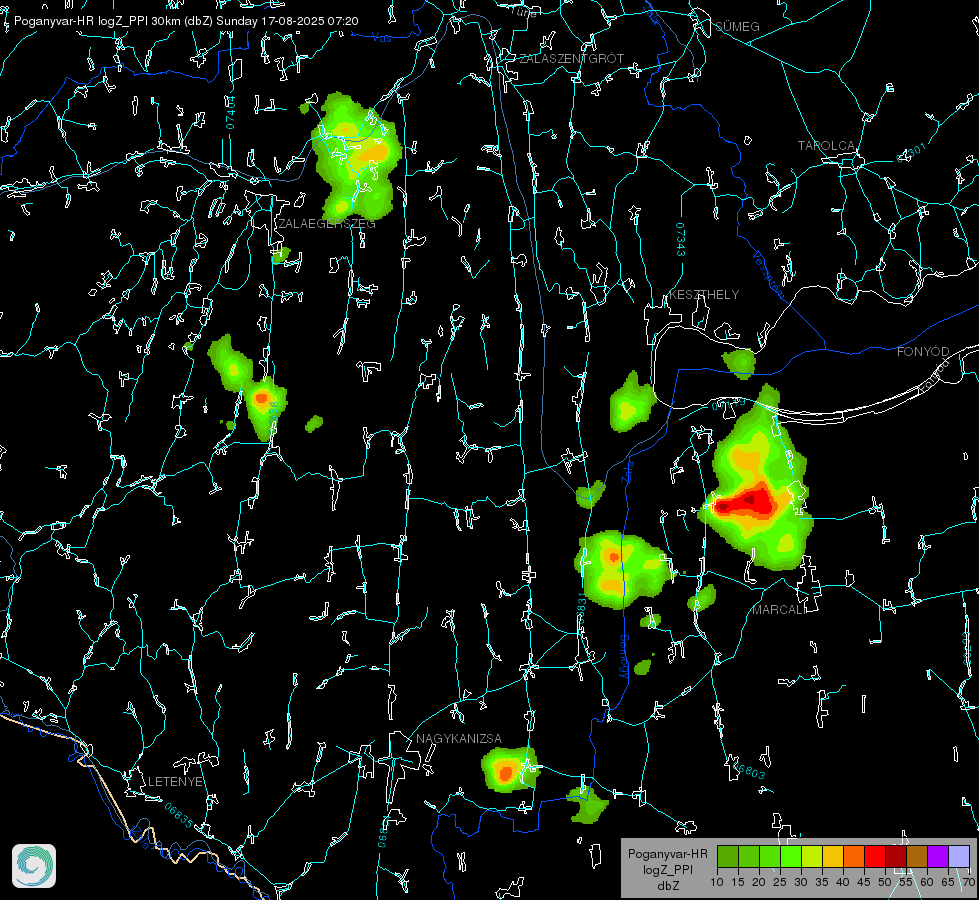Screen dimensions: 979x900
Task: Click the 50–55 dBZ dark red swatch
Action: pos(897,856)
